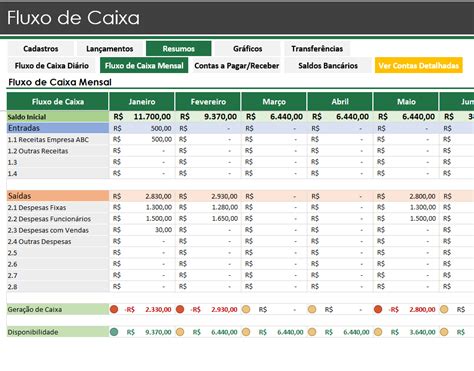Click the yellow indicator for Abril Disponibilidade
This screenshot has width=474, height=371.
pos(312,332)
